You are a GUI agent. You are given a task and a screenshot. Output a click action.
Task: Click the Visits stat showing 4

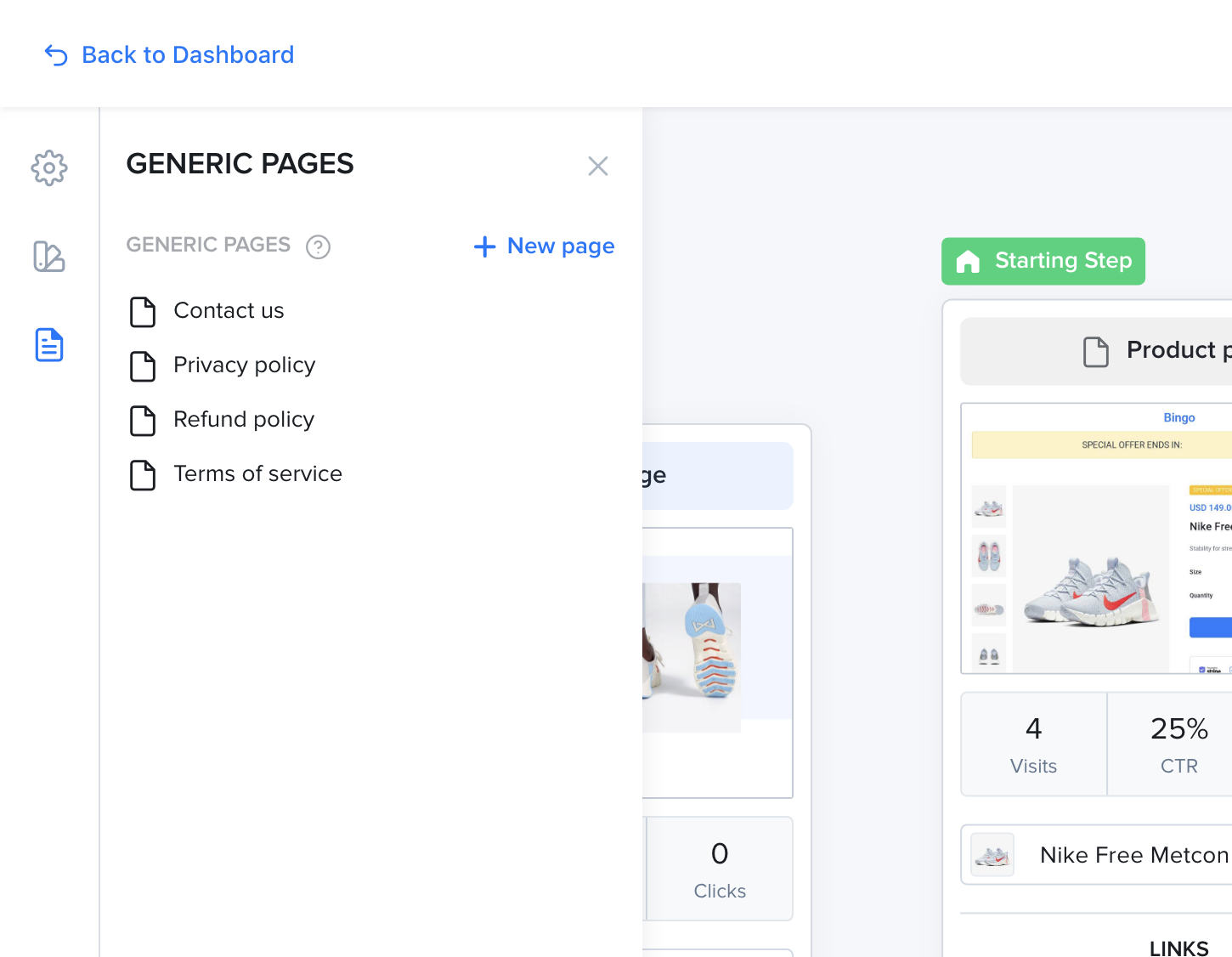click(1033, 745)
